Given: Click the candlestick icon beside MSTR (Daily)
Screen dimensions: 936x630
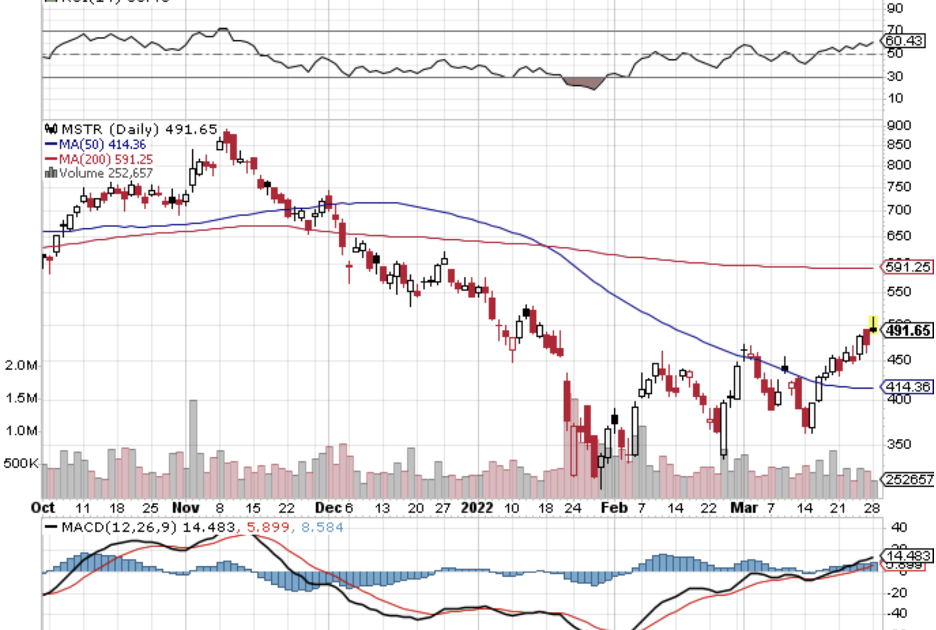Looking at the screenshot, I should [x=50, y=129].
